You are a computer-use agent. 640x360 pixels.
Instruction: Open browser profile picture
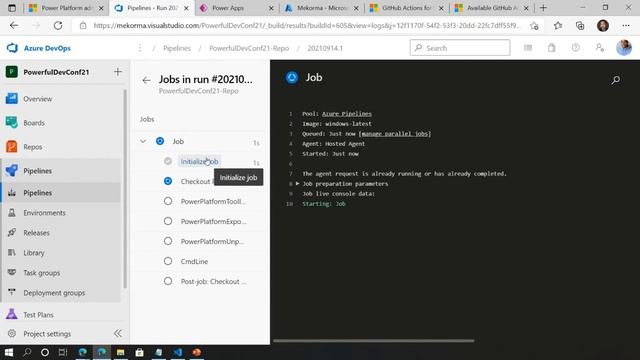coord(602,26)
